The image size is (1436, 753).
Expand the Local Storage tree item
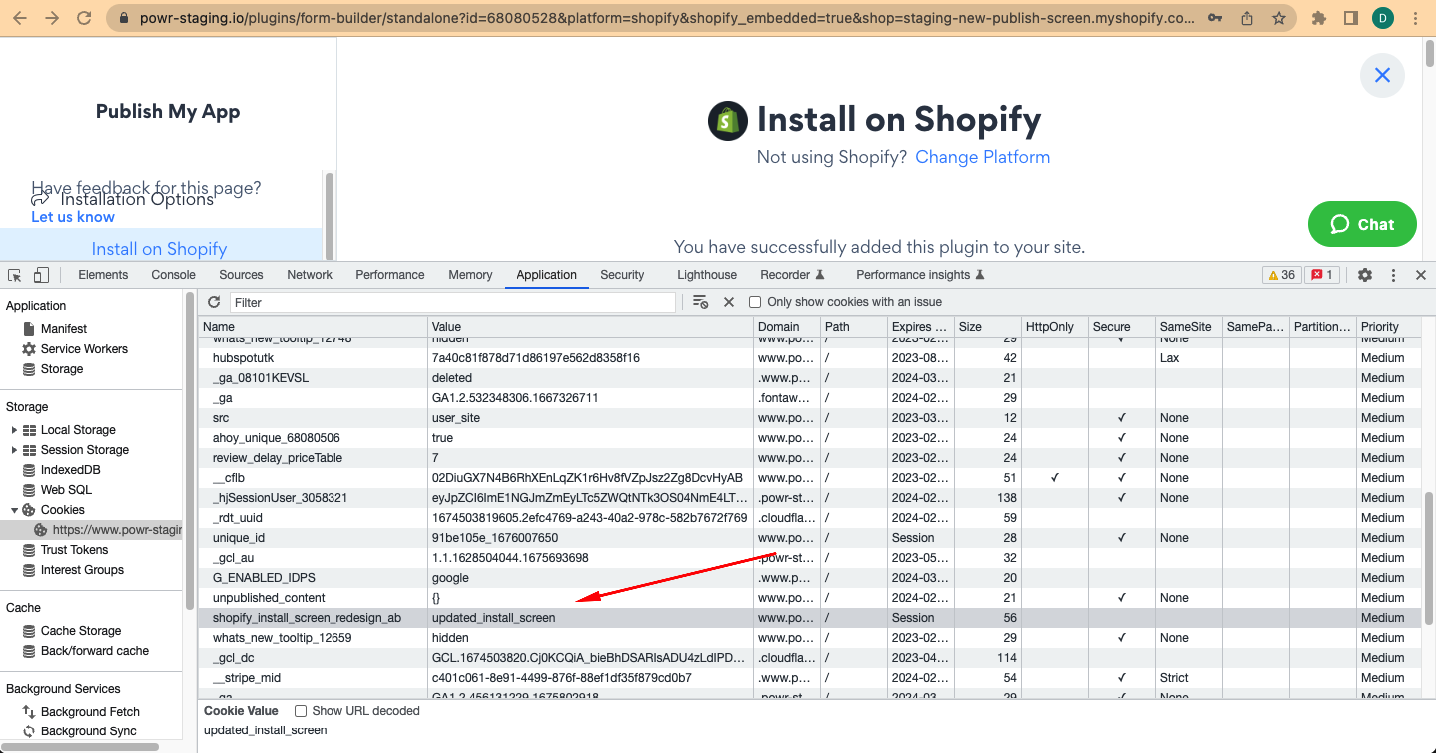[x=14, y=430]
